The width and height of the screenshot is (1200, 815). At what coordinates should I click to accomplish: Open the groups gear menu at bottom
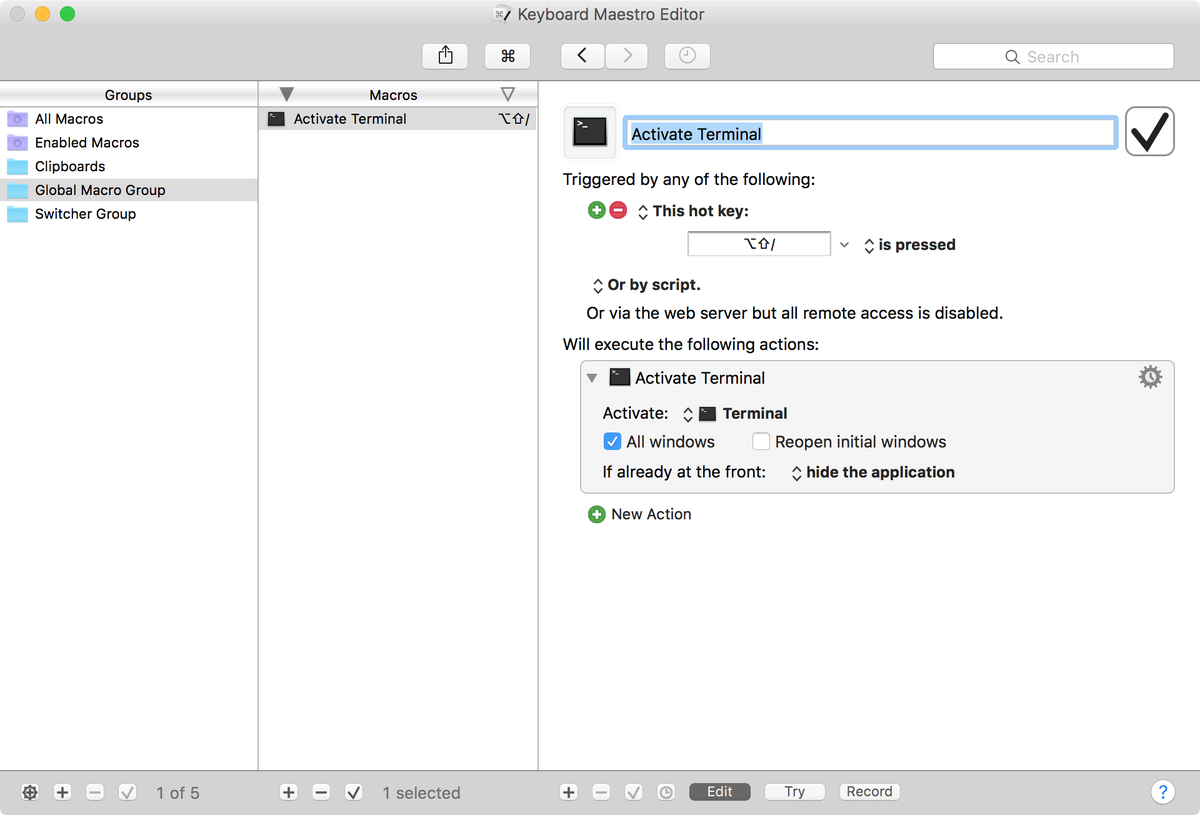click(30, 792)
